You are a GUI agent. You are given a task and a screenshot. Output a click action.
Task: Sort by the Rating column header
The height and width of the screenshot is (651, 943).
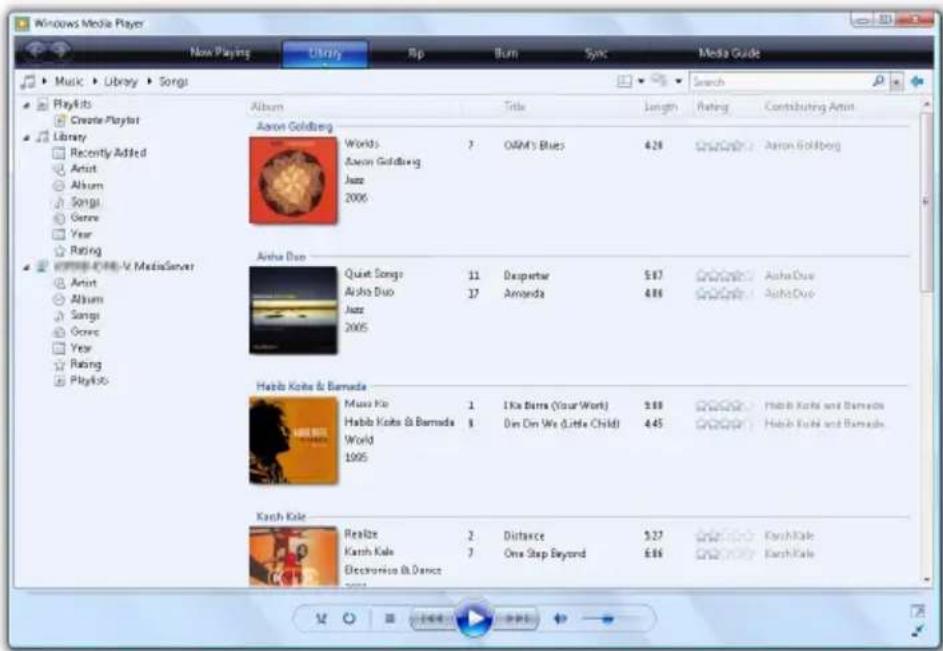pos(712,106)
